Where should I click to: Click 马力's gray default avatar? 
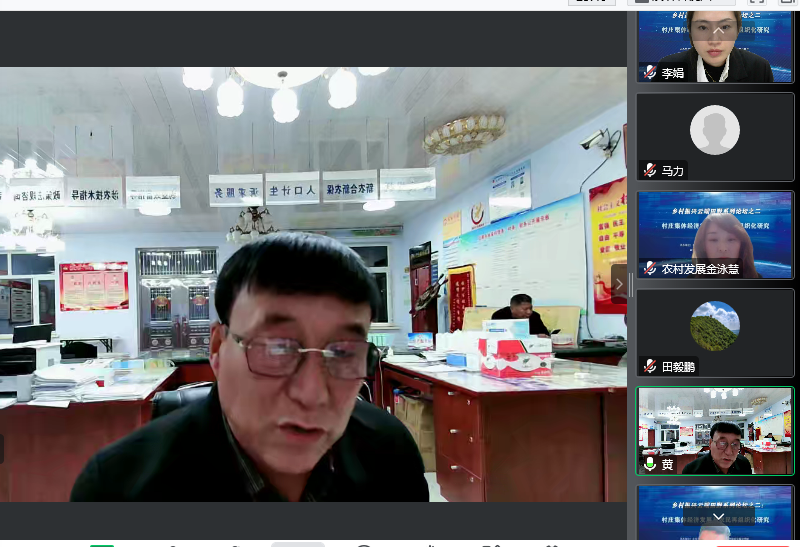(x=715, y=130)
